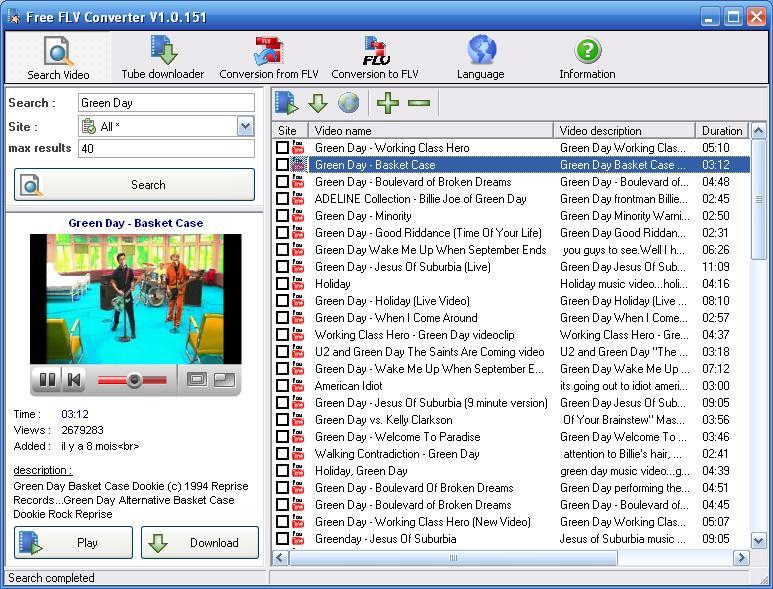
Task: Open the Search Video tab
Action: pyautogui.click(x=58, y=57)
